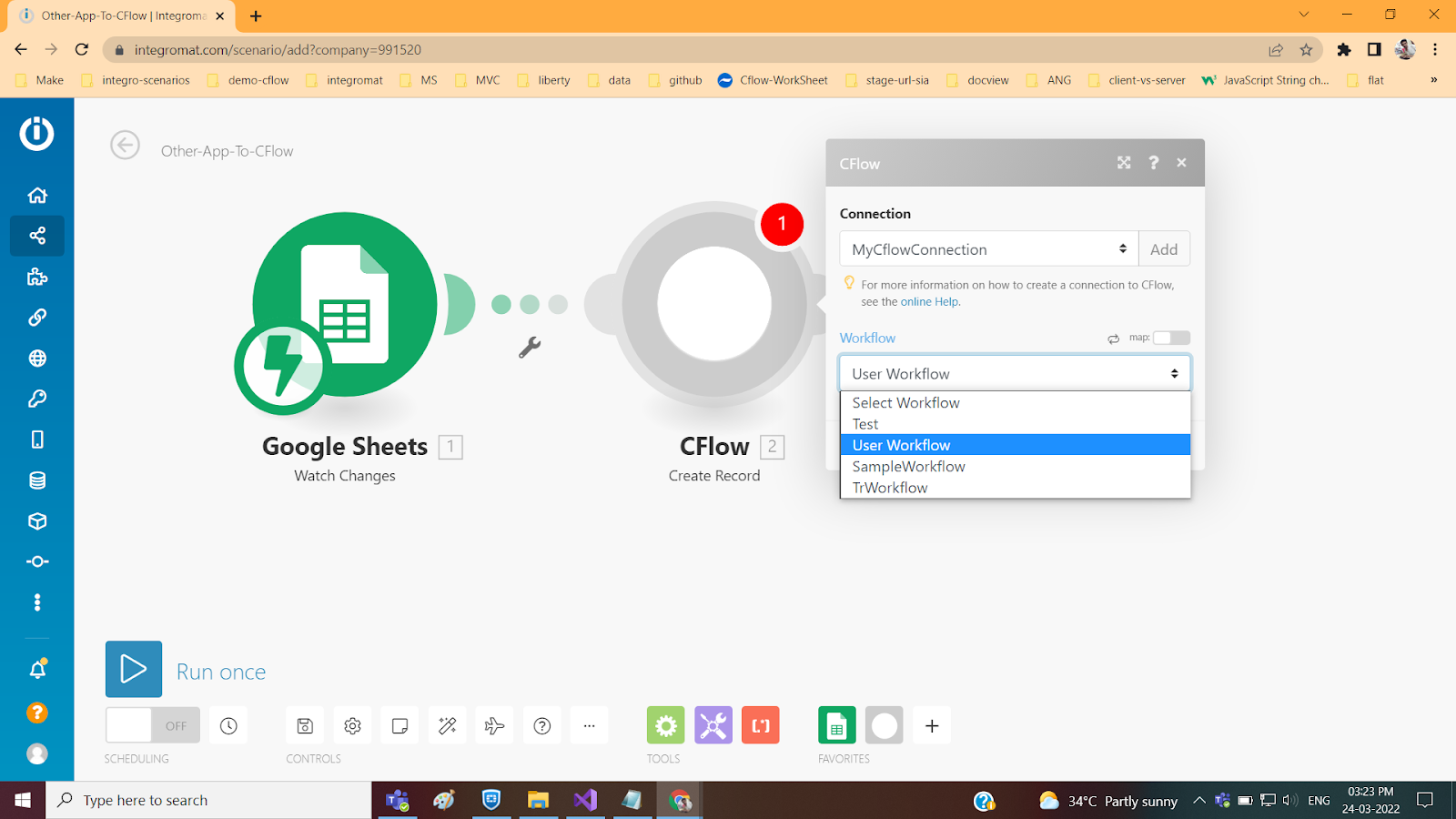Image resolution: width=1456 pixels, height=819 pixels.
Task: Add CFlow module from Favorites
Action: 885,725
